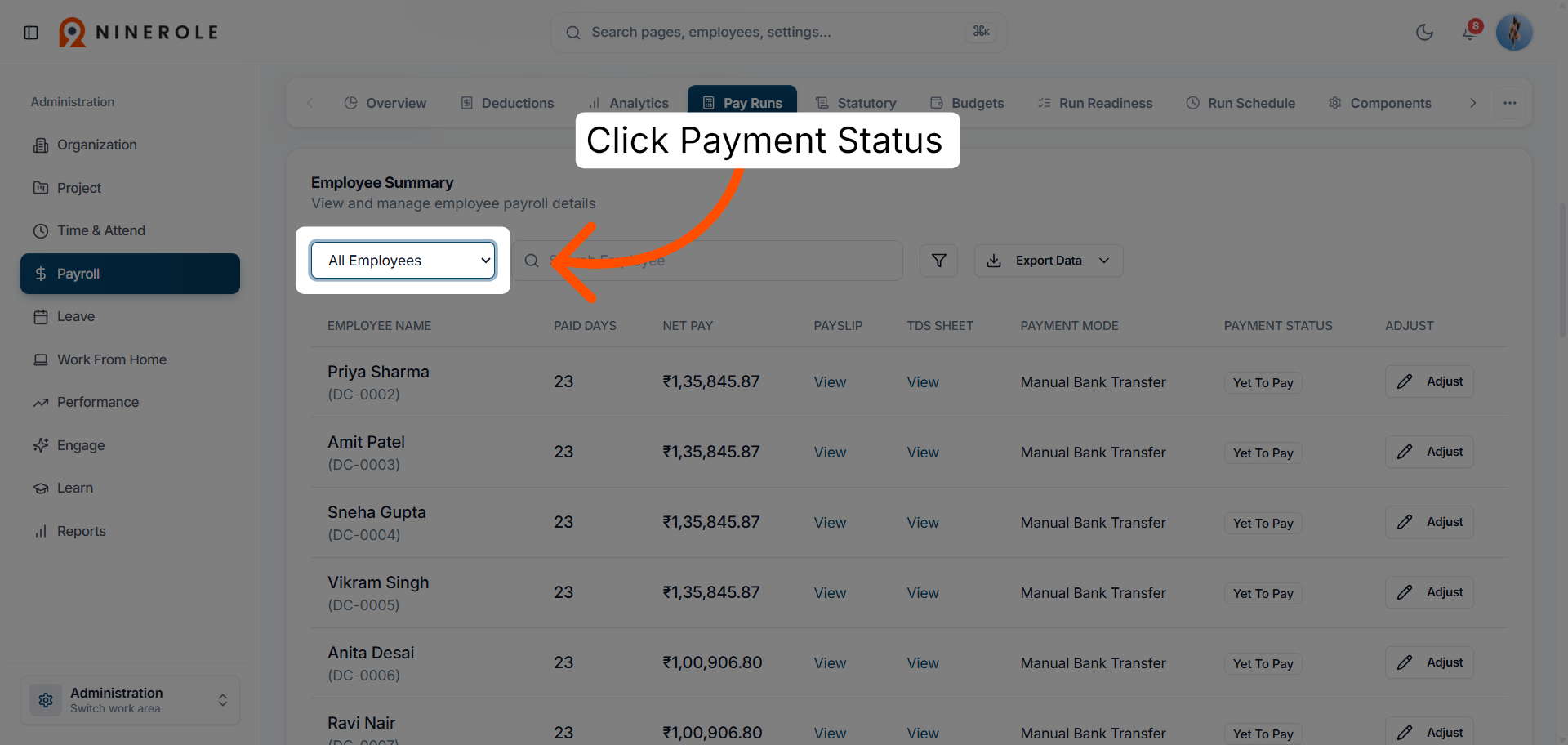Adjust pay for Vikram Singh
The image size is (1568, 745).
(1429, 592)
